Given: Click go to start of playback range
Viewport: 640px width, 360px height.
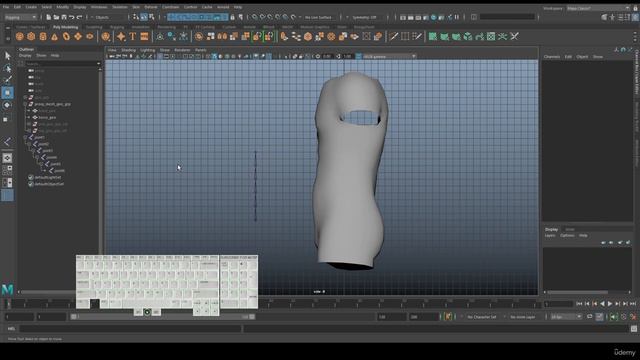Looking at the screenshot, I should point(579,304).
